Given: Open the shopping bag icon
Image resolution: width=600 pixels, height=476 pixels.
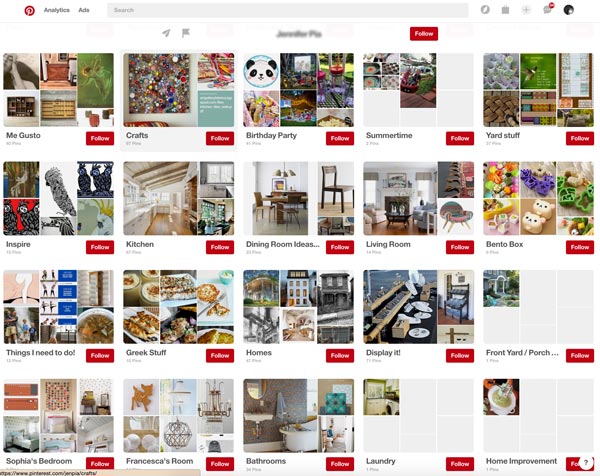Looking at the screenshot, I should click(505, 10).
